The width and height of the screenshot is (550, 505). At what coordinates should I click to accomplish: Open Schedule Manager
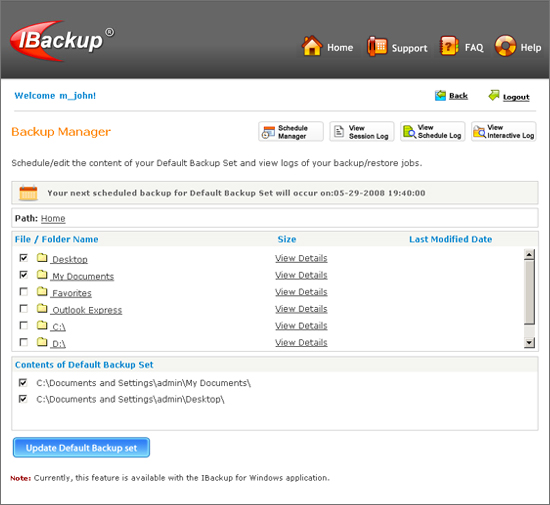tap(291, 132)
